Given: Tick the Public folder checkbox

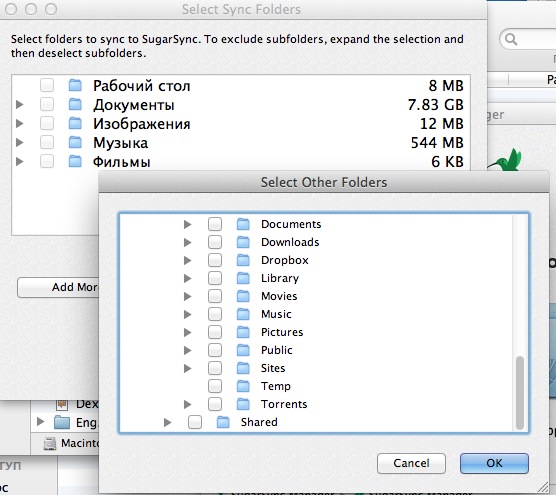Looking at the screenshot, I should 215,350.
